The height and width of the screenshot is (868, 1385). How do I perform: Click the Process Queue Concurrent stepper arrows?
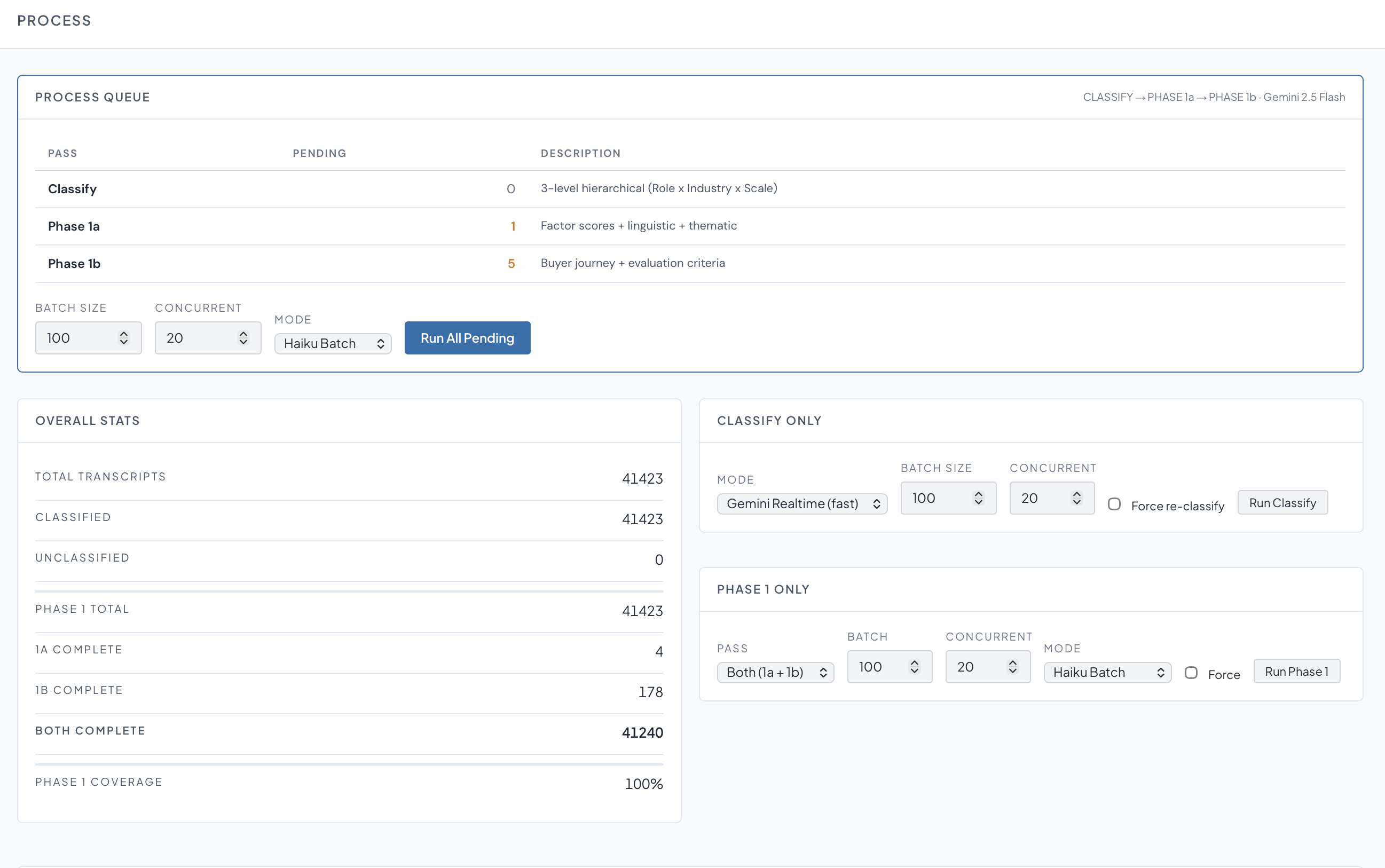pyautogui.click(x=243, y=337)
